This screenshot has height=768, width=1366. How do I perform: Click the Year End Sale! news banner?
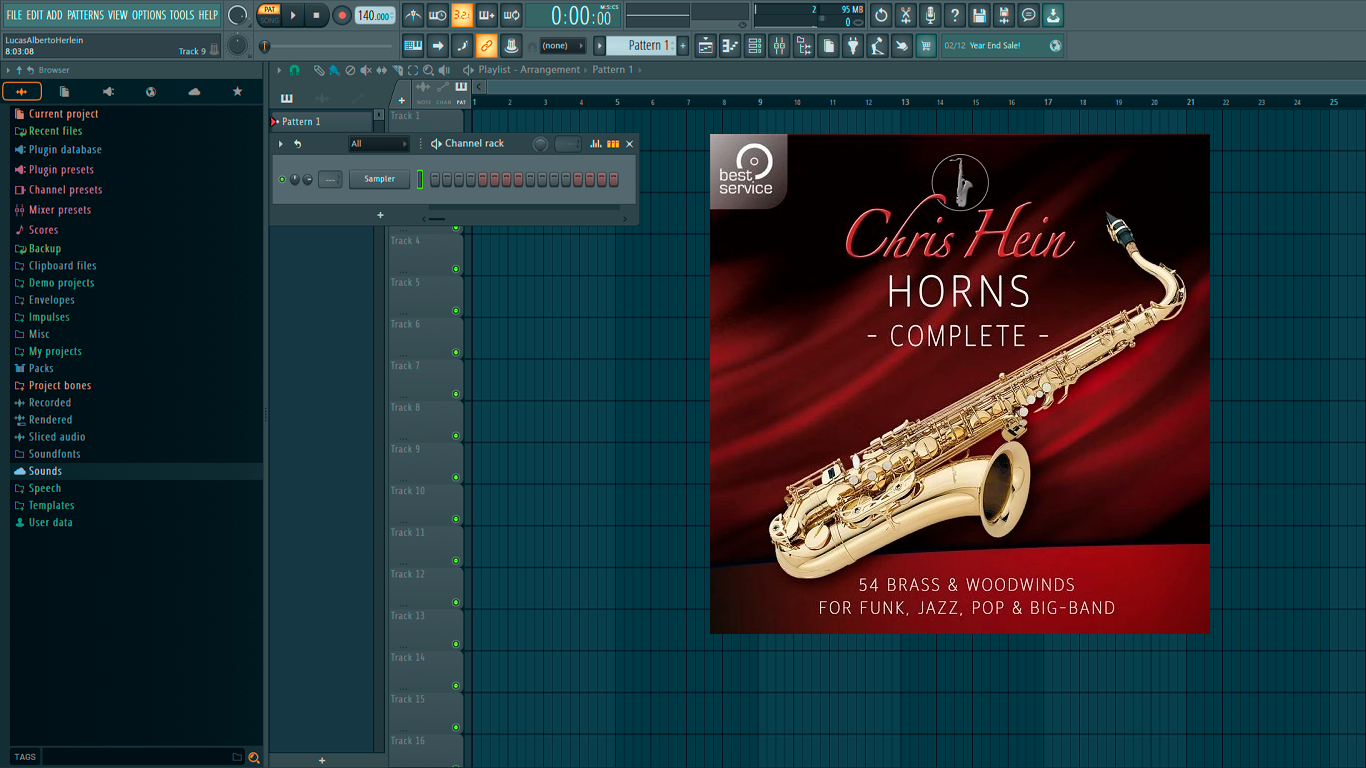[1003, 45]
